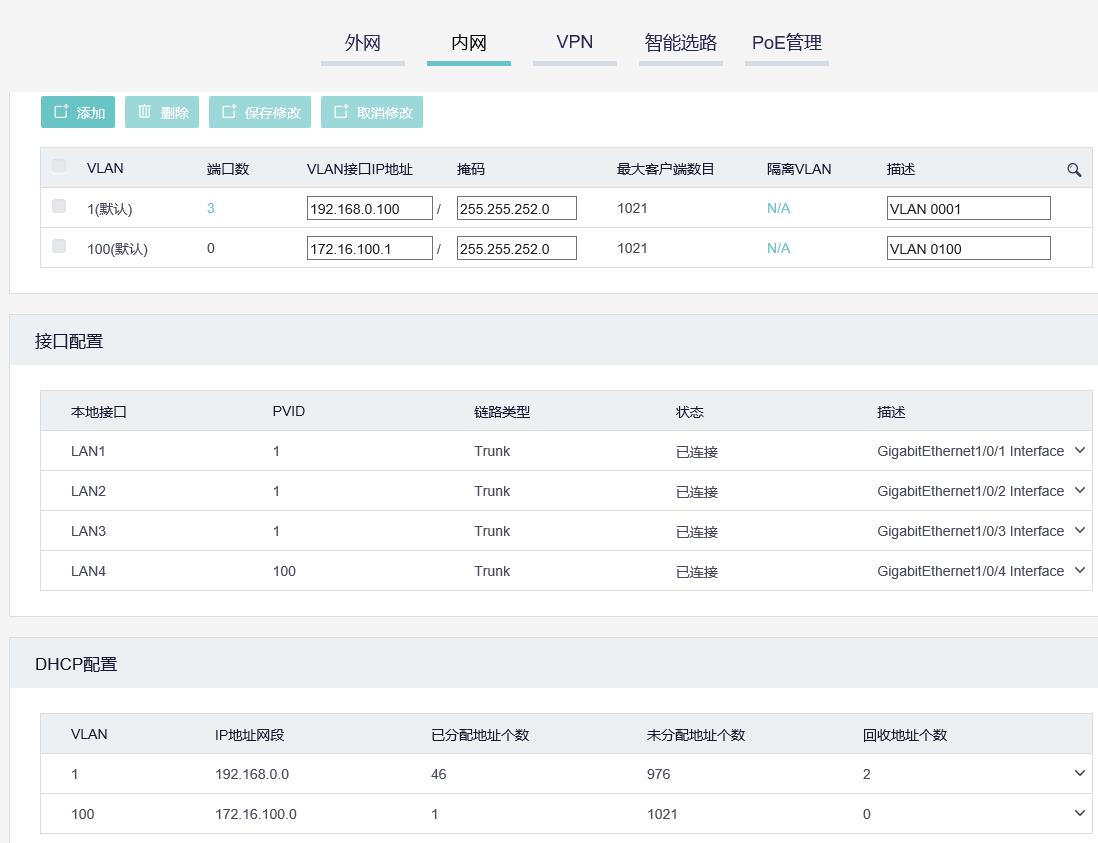Go to the 智能选路 tab
Screen dimensions: 1098x843
tap(681, 43)
